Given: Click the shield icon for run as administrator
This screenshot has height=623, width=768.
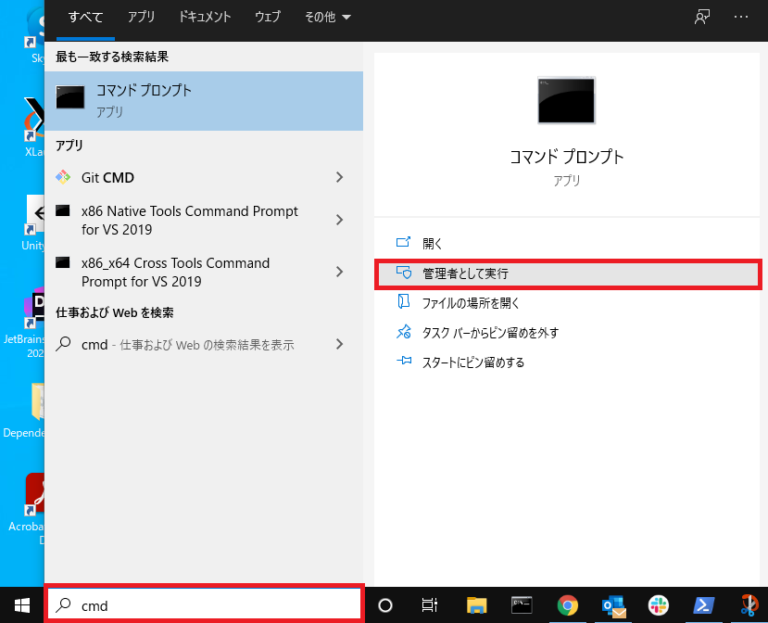Looking at the screenshot, I should (x=404, y=272).
